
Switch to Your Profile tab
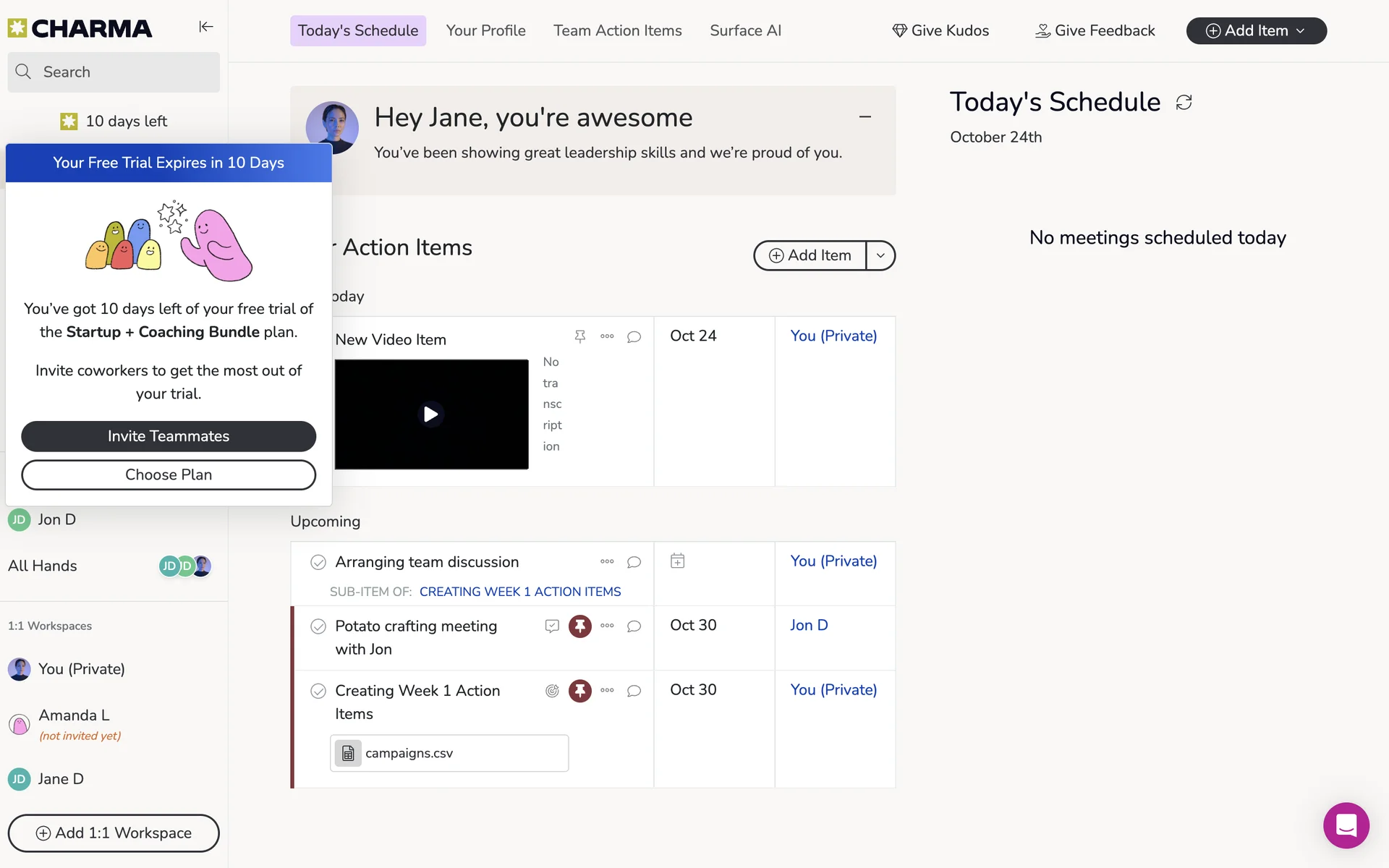click(485, 30)
